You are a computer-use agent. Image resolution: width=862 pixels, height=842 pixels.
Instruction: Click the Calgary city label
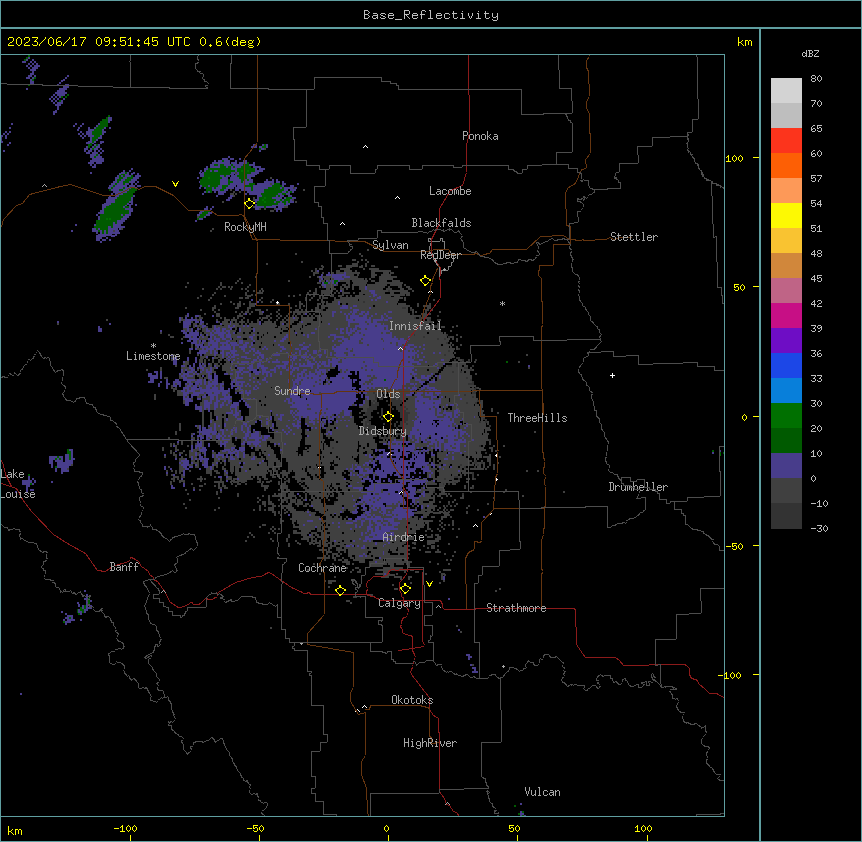(399, 603)
